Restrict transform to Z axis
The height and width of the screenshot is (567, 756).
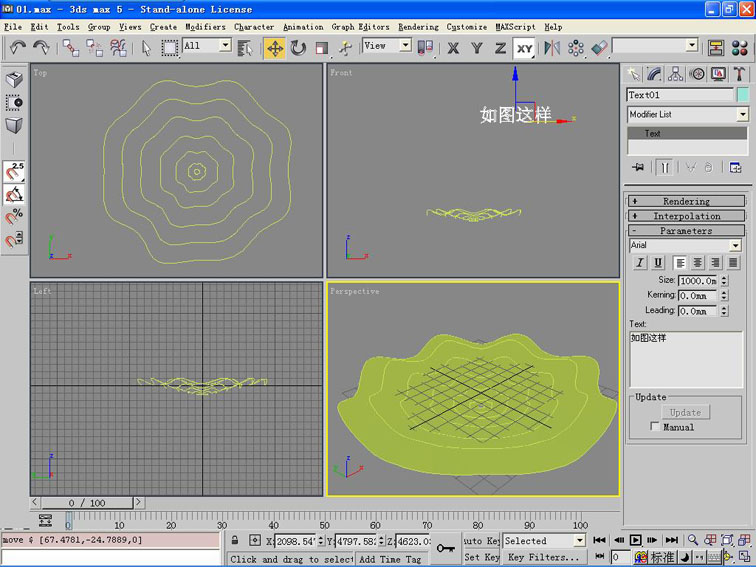point(500,48)
